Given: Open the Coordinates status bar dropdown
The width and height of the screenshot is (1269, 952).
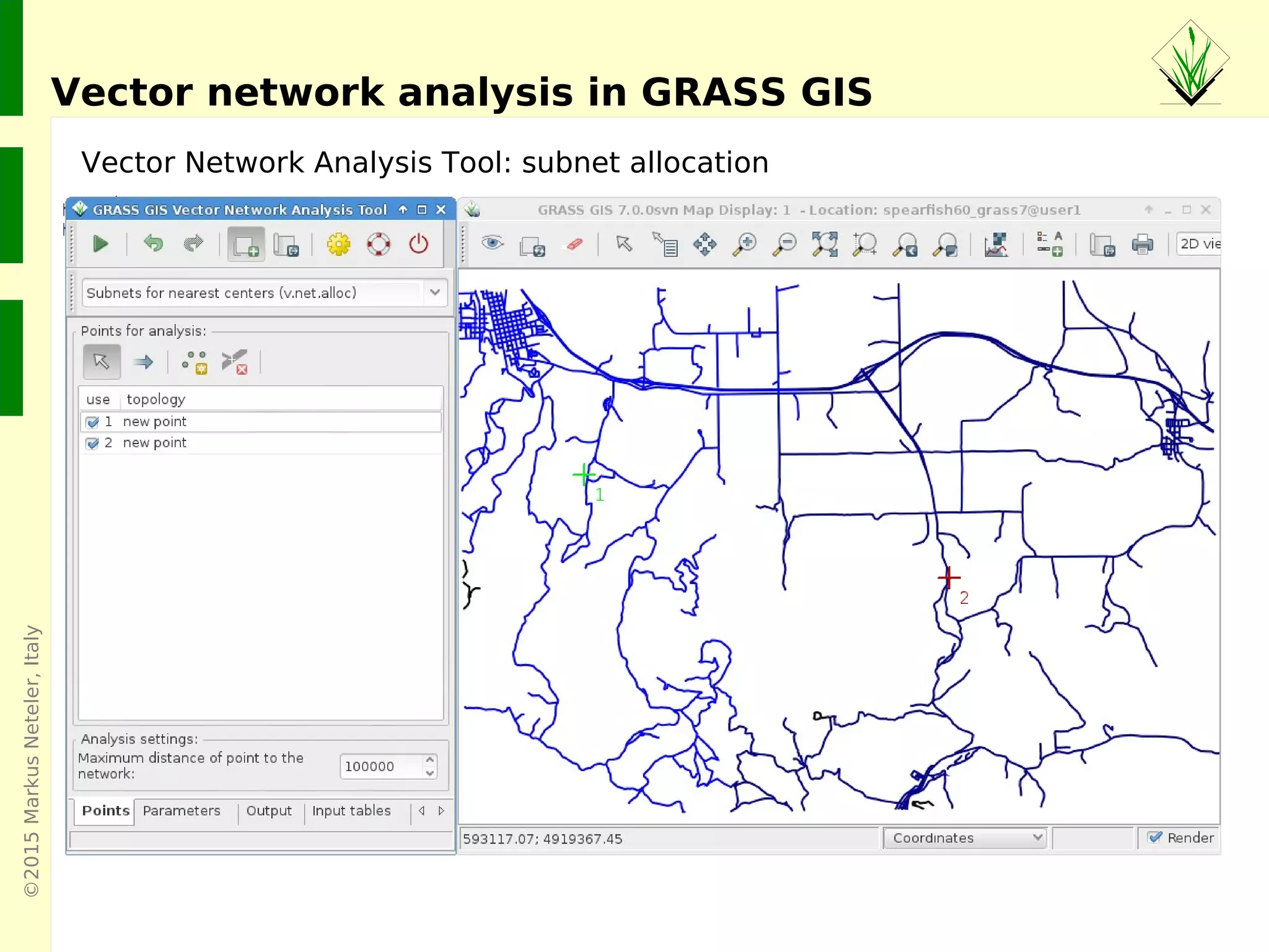Looking at the screenshot, I should (965, 838).
